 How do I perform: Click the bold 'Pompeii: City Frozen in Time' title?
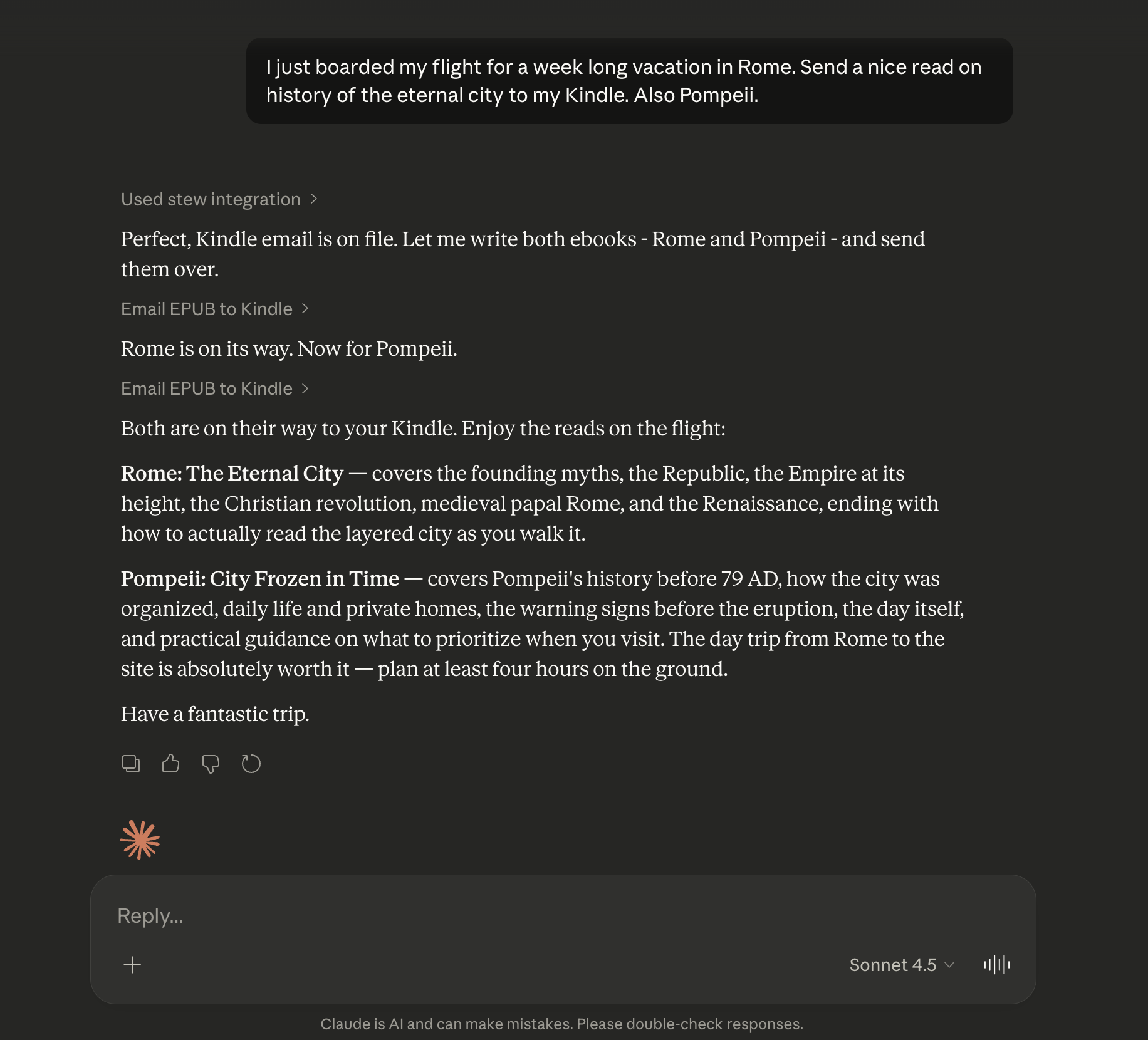coord(259,579)
